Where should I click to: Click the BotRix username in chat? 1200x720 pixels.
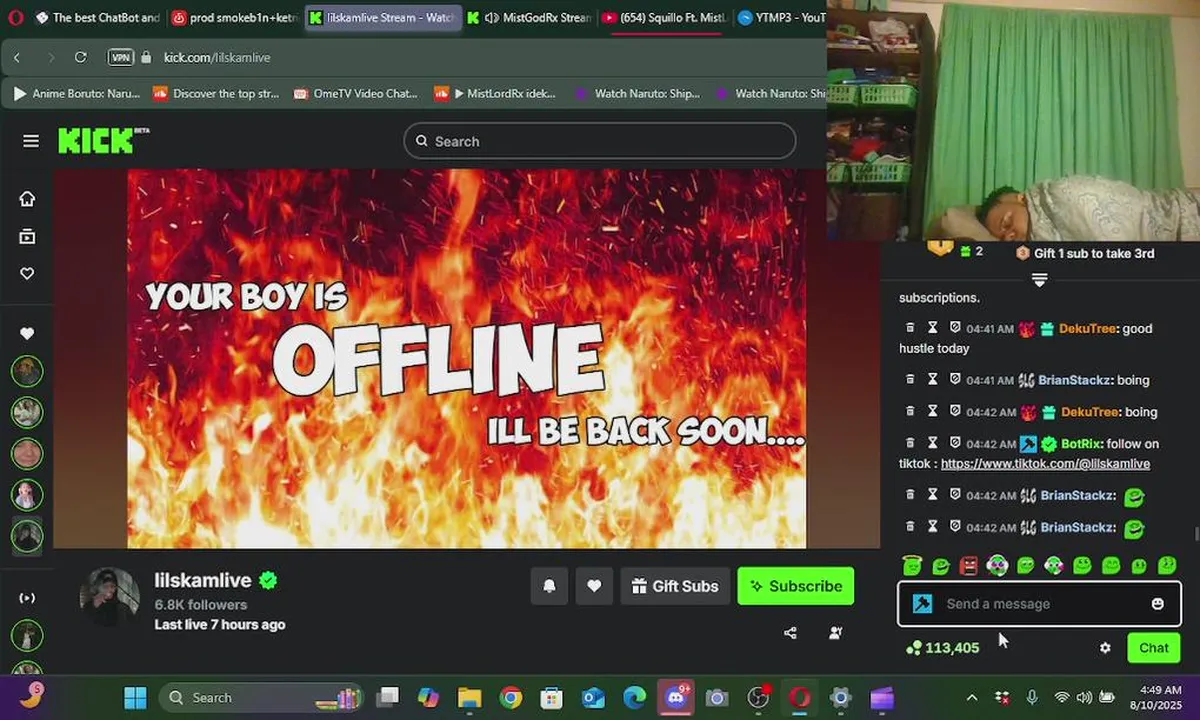1081,443
